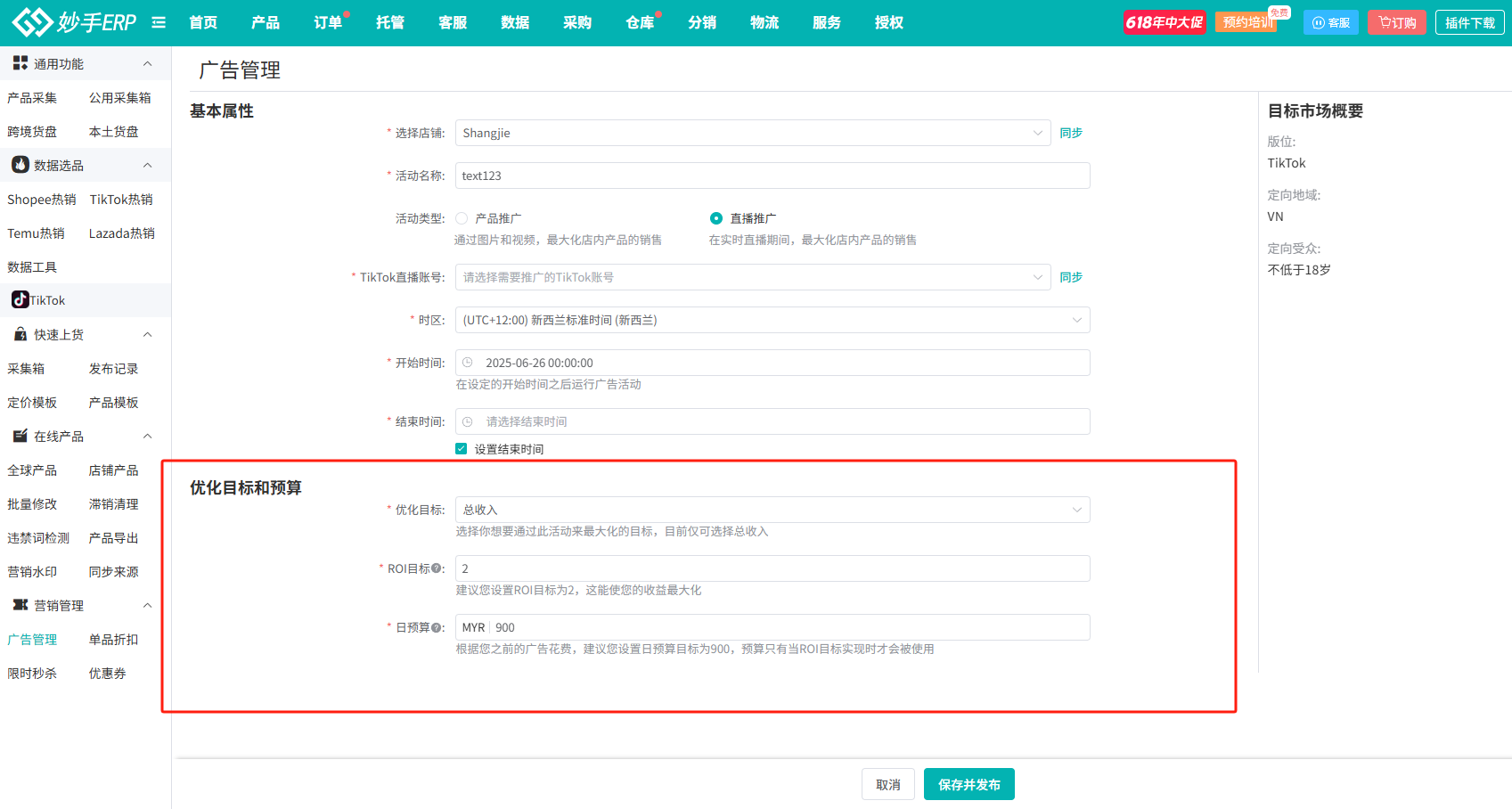Click the TikTok logo icon in sidebar
This screenshot has width=1512, height=809.
20,300
